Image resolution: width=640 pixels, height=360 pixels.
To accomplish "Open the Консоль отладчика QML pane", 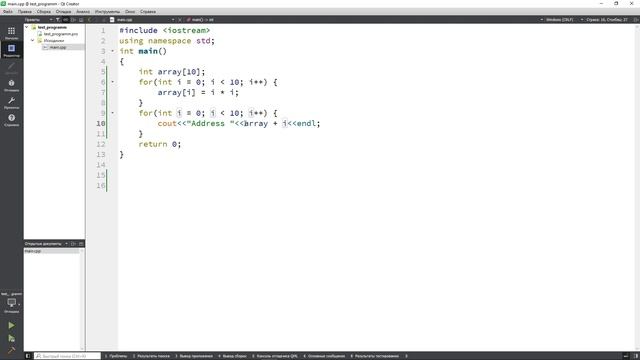I will (x=275, y=356).
